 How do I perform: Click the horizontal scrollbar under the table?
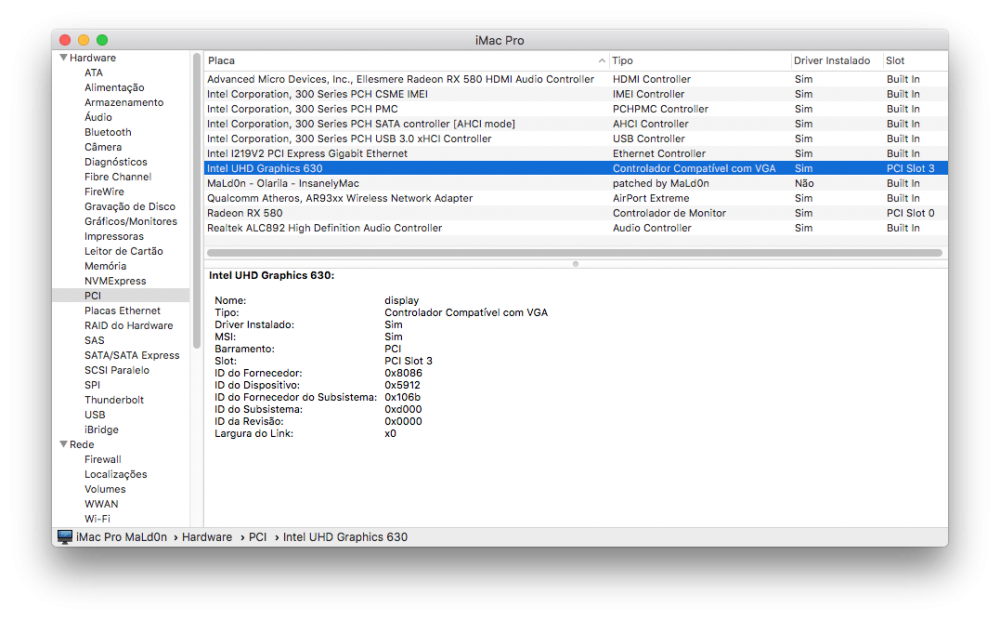coord(575,252)
